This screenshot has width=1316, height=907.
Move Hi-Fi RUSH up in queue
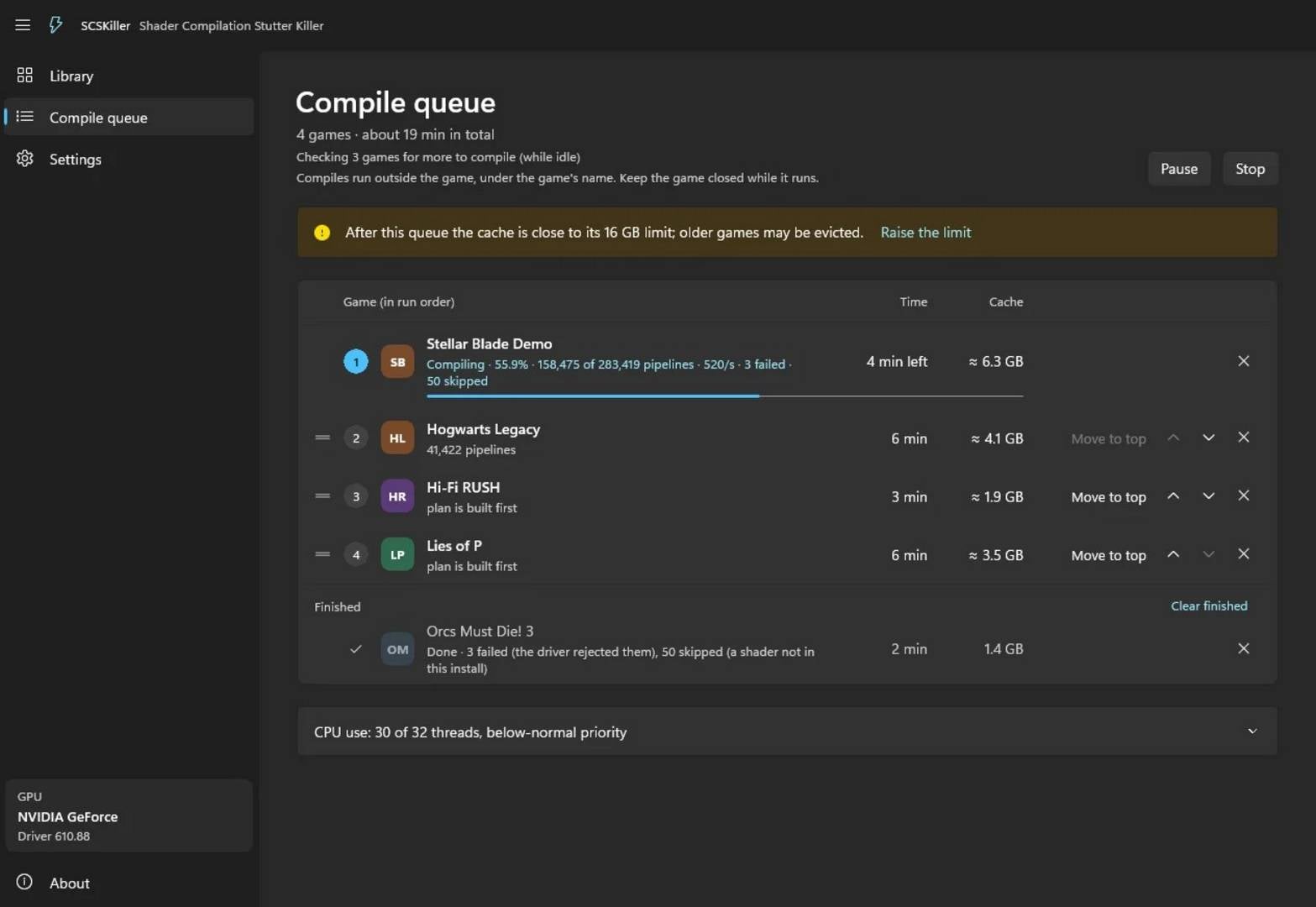click(1173, 496)
